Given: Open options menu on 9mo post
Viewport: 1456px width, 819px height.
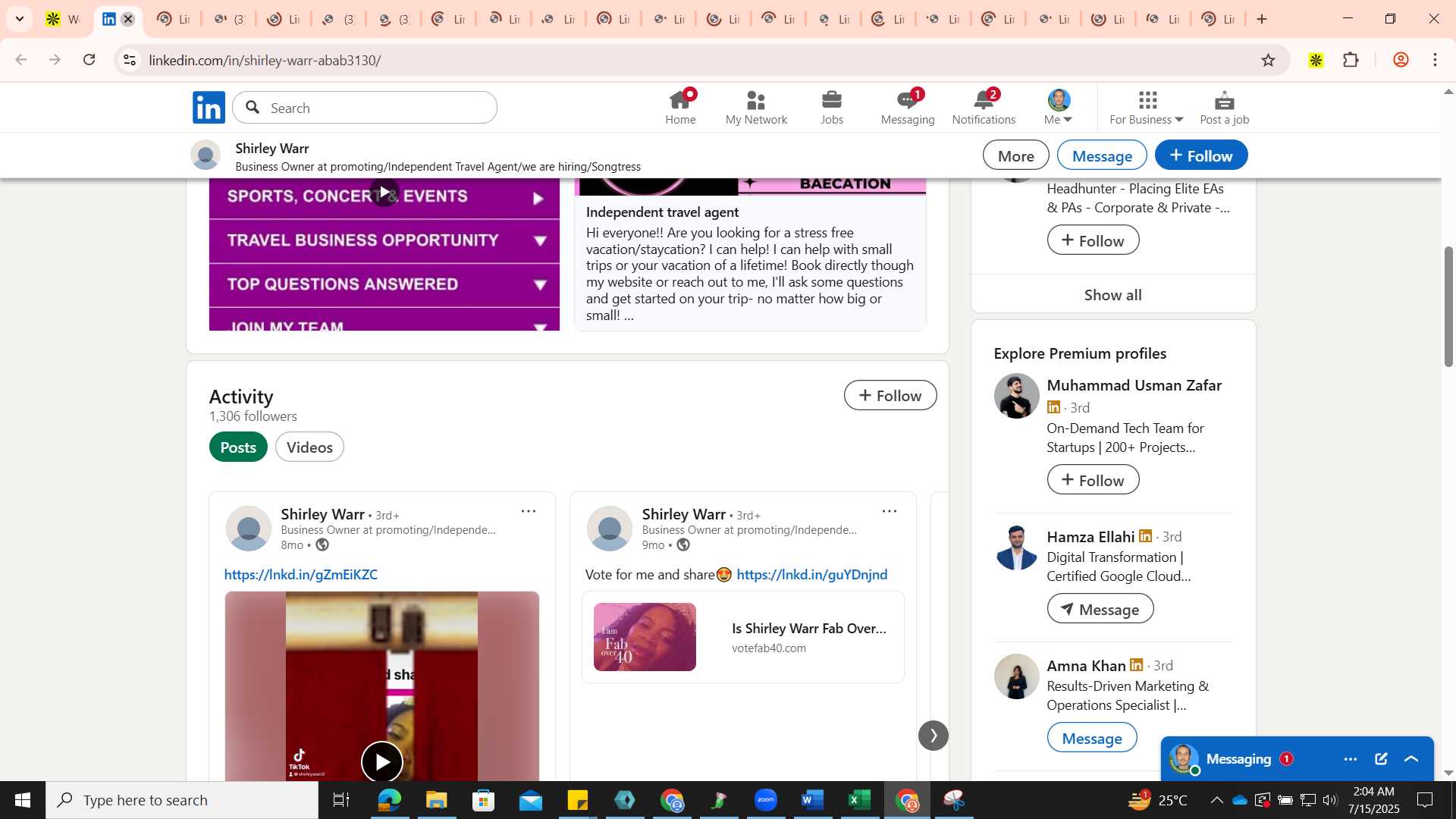Looking at the screenshot, I should (890, 512).
